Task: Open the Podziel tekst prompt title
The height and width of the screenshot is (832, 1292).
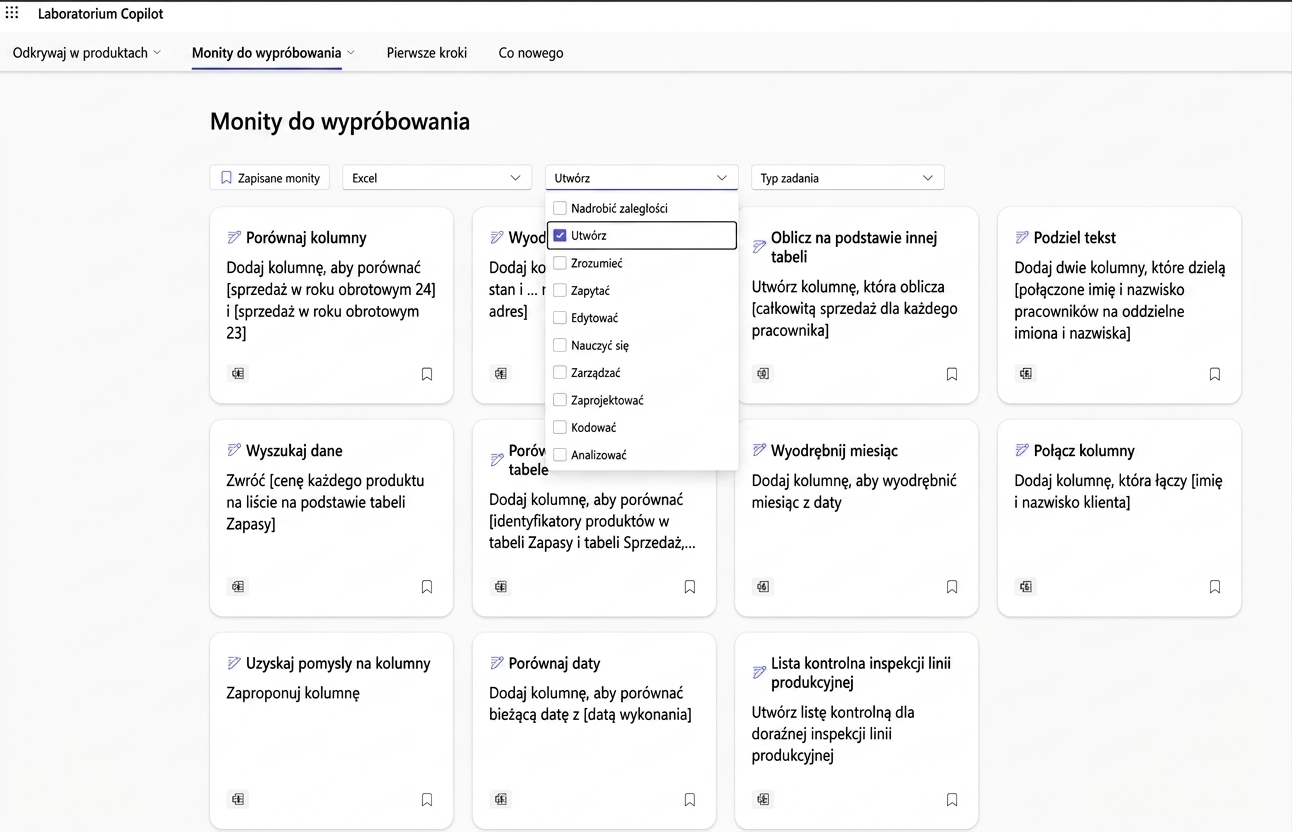Action: click(x=1075, y=238)
